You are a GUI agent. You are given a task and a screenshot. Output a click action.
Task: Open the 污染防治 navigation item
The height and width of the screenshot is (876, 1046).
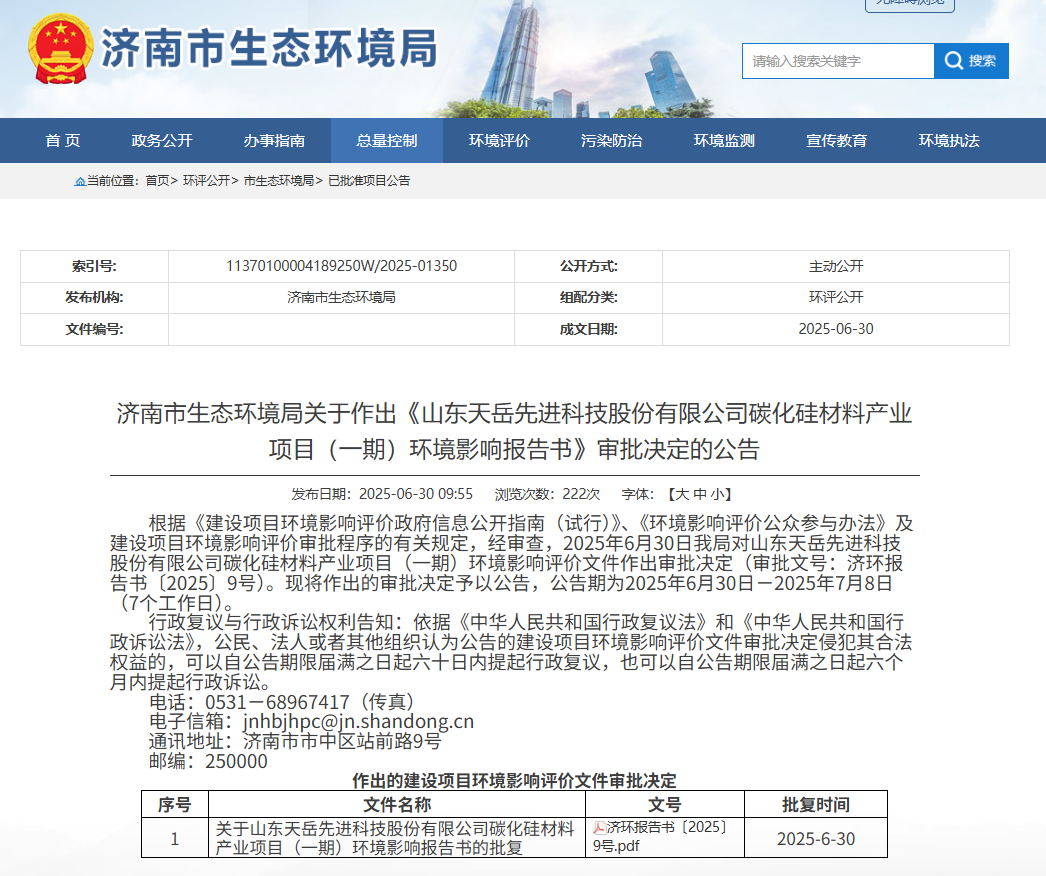tap(612, 141)
